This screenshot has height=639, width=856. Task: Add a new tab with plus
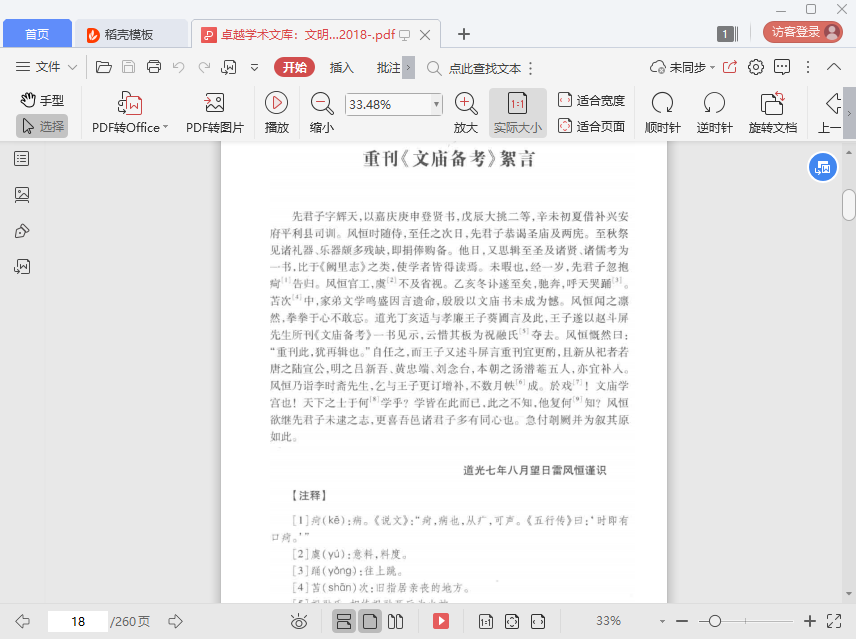tap(463, 34)
